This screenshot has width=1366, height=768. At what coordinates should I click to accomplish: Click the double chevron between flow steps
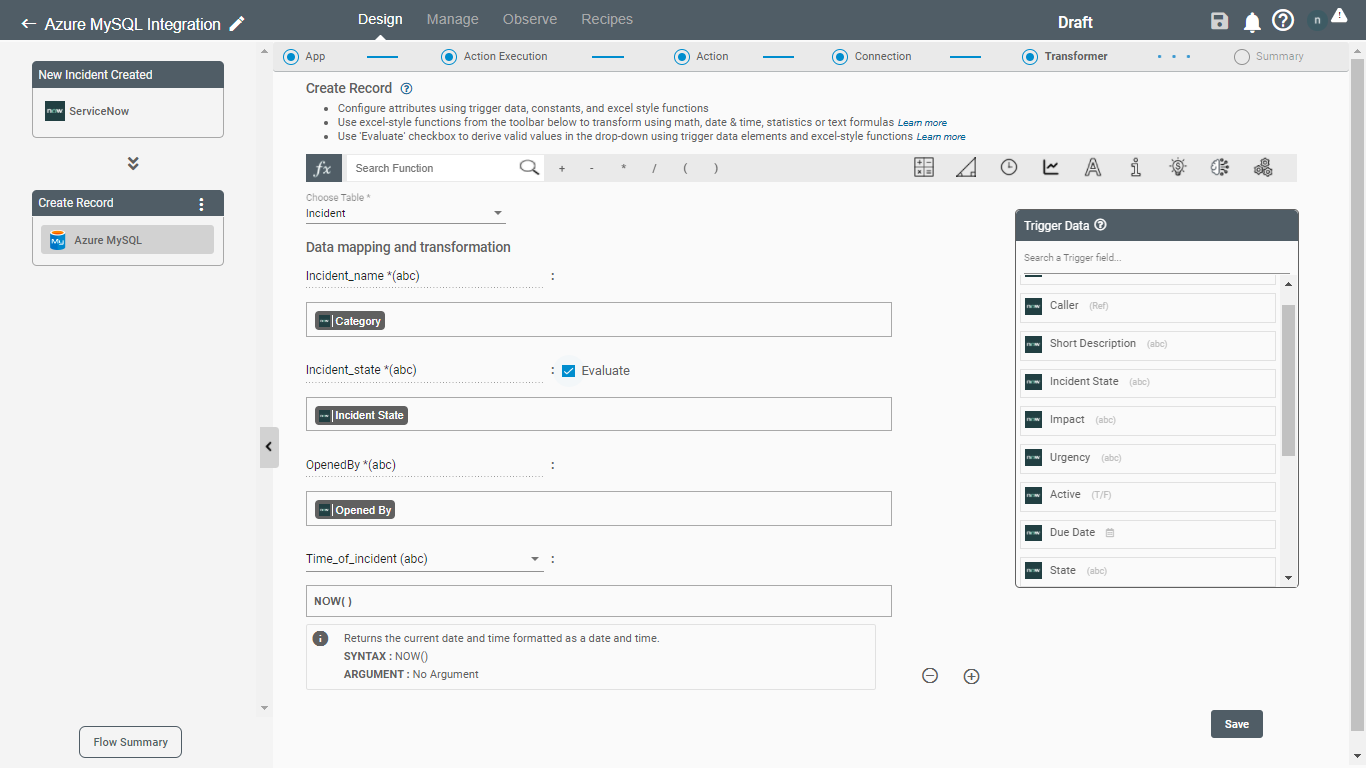(133, 163)
